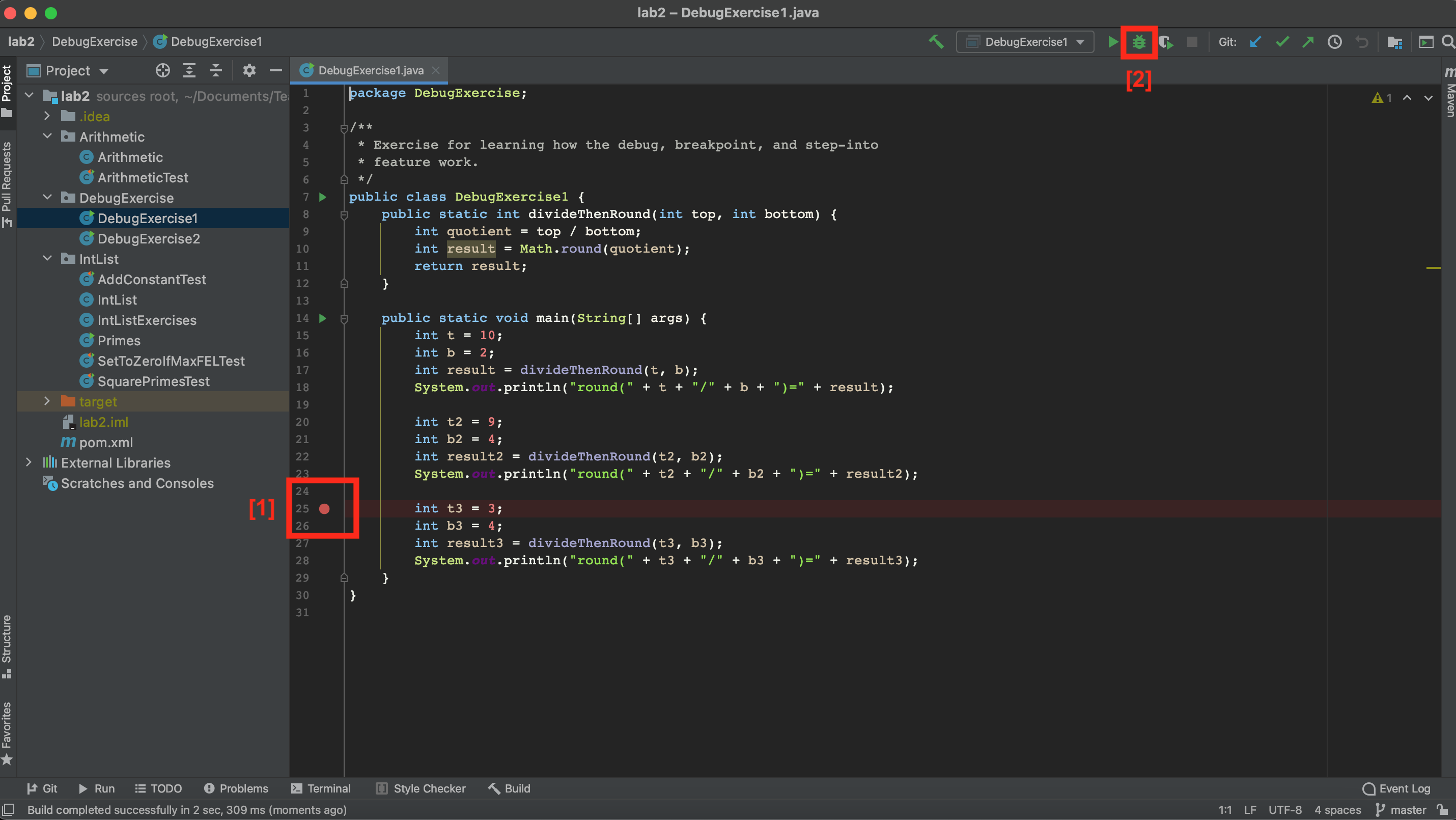The image size is (1456, 820).
Task: Click the green Run button in toolbar
Action: click(x=1112, y=42)
